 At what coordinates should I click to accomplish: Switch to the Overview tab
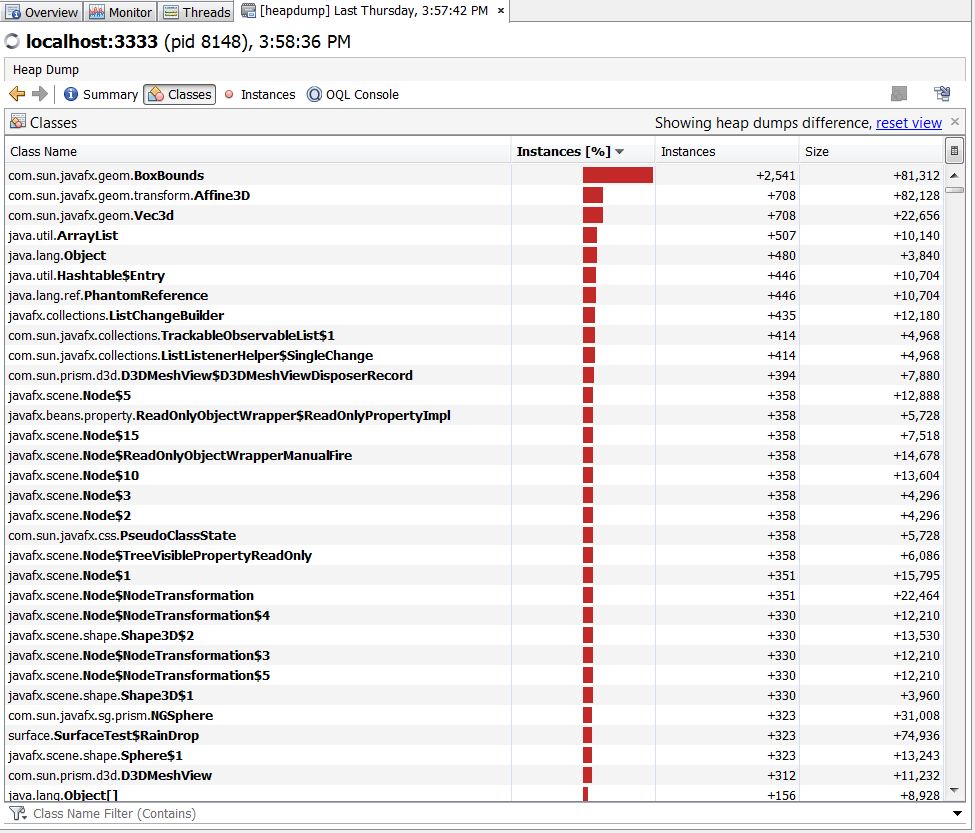[42, 12]
